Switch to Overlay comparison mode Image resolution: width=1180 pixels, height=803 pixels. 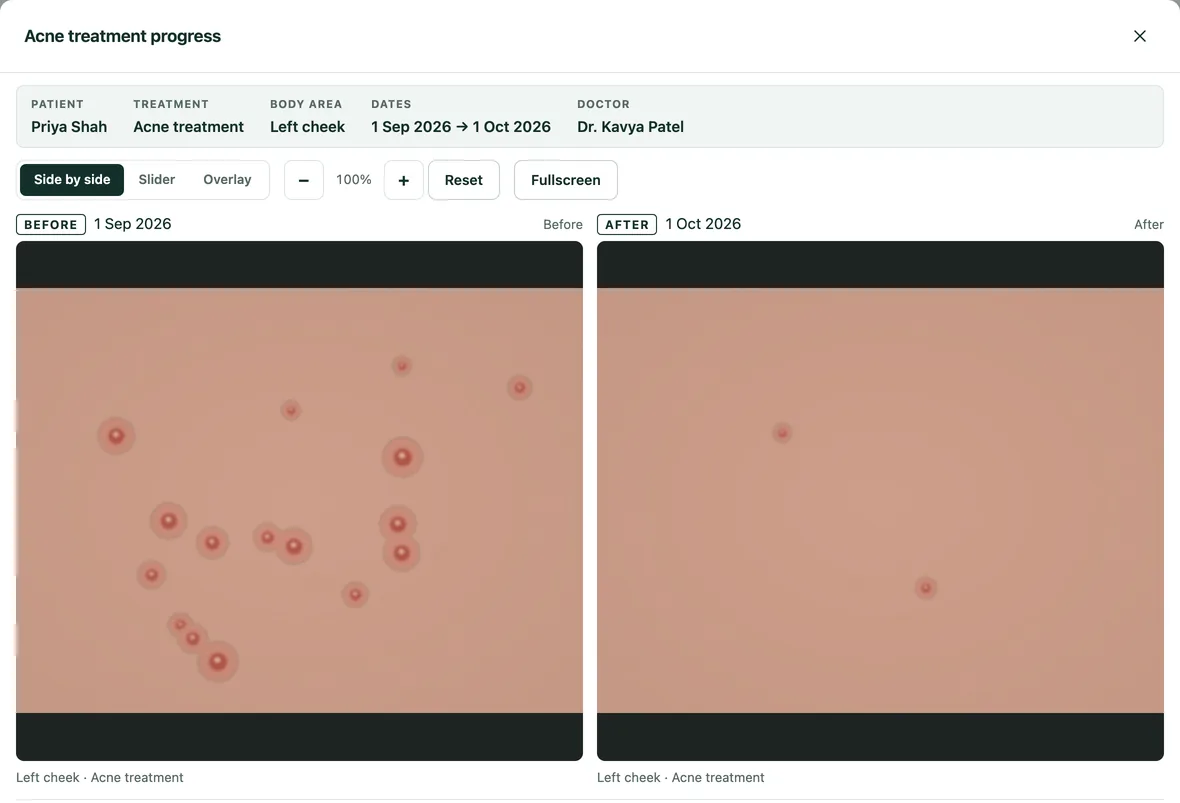pyautogui.click(x=227, y=180)
